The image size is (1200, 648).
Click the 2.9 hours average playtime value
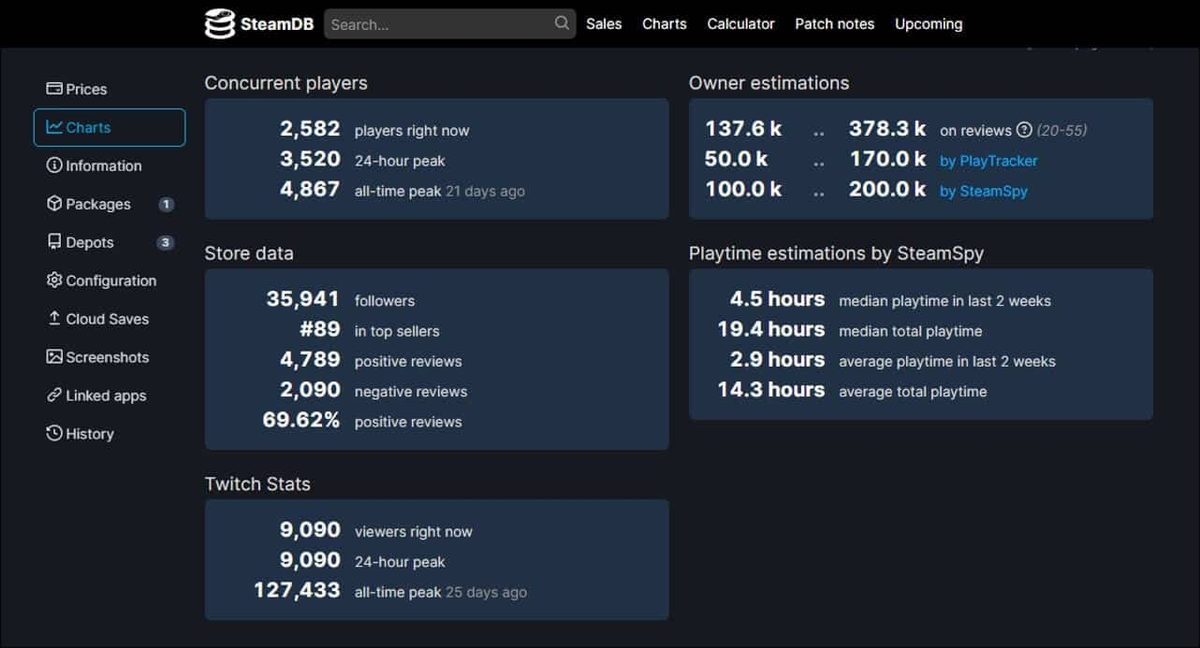tap(777, 359)
